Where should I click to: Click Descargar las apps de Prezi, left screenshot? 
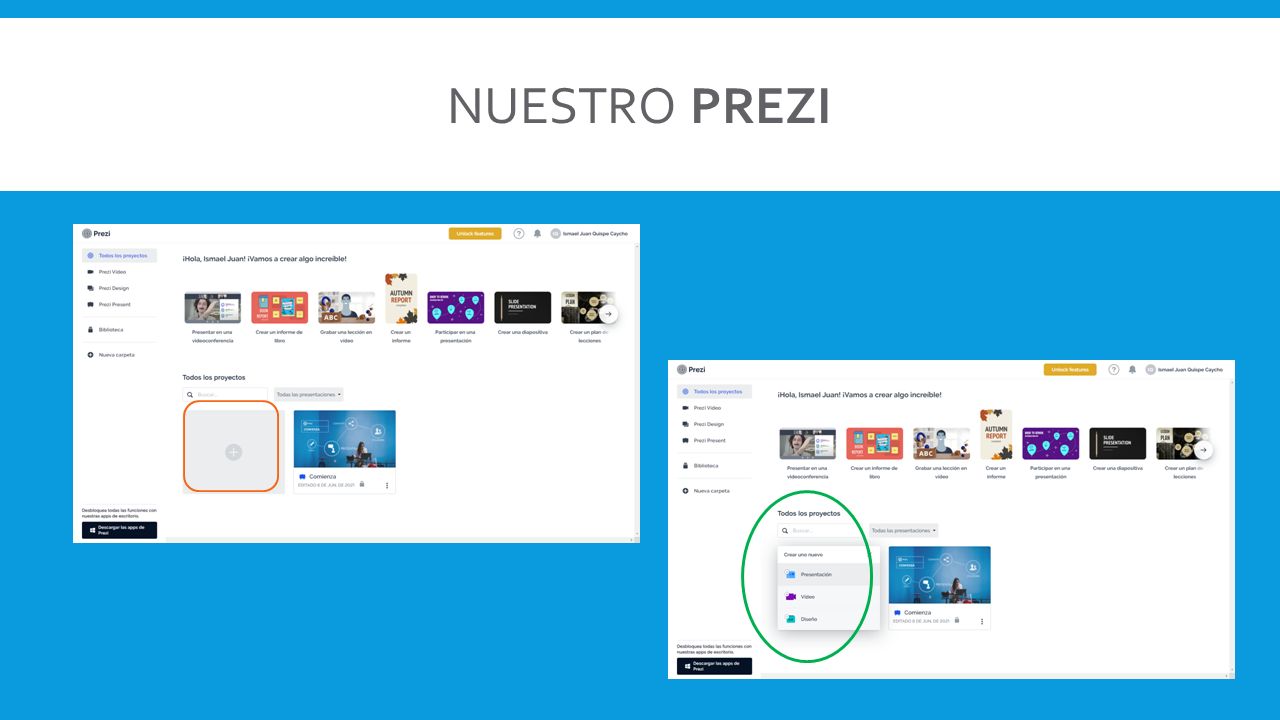coord(119,530)
